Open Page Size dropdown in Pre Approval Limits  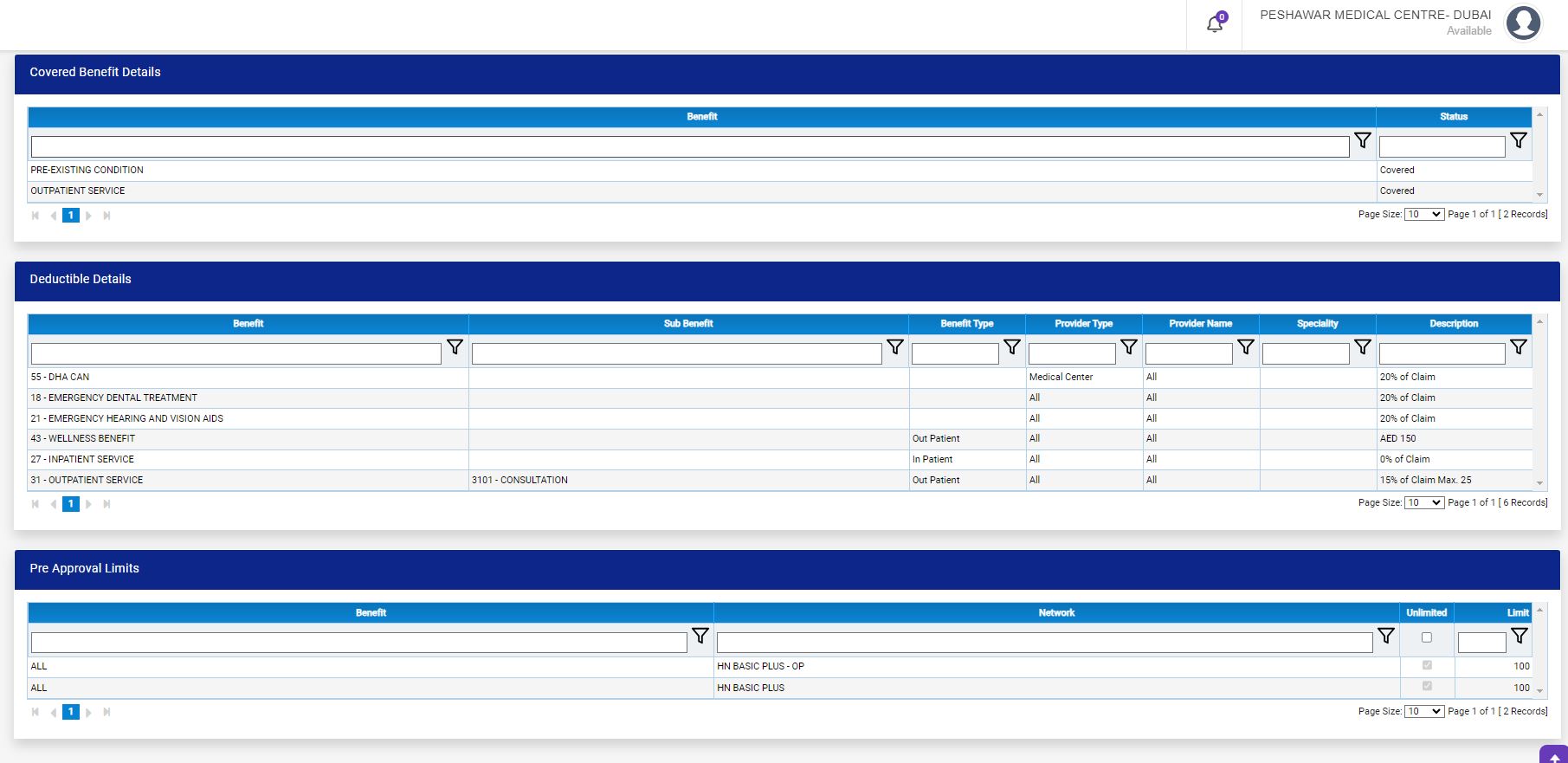pyautogui.click(x=1423, y=712)
